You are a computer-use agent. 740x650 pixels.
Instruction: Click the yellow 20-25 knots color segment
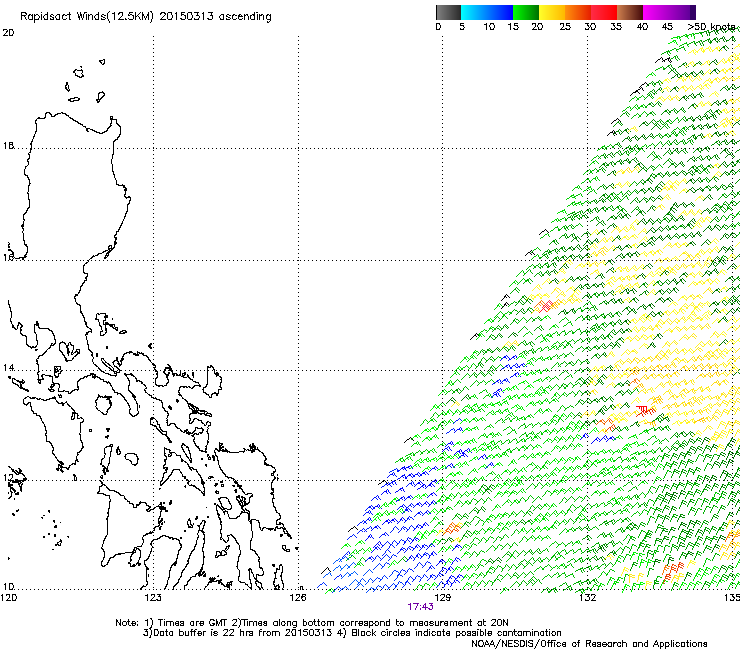click(552, 12)
